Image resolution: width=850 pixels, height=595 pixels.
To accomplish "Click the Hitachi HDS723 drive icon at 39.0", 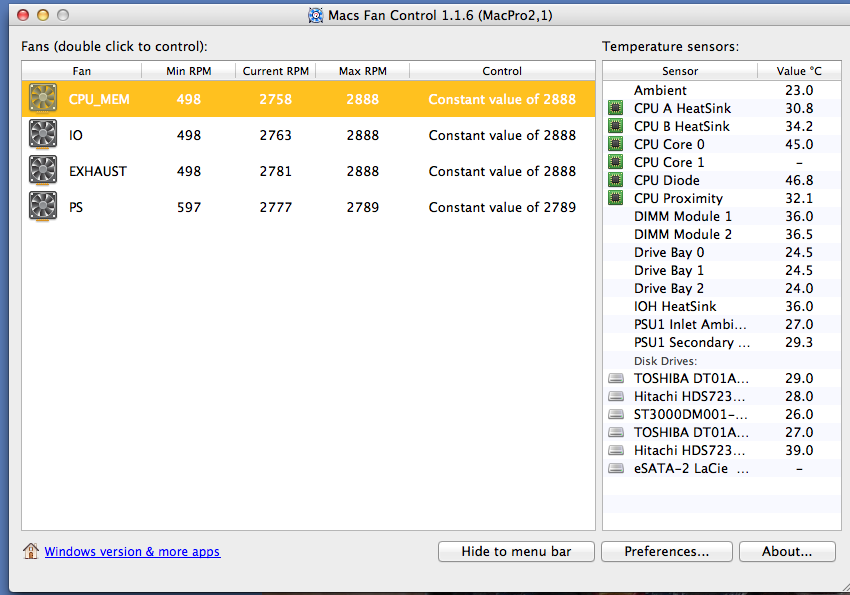I will [616, 450].
